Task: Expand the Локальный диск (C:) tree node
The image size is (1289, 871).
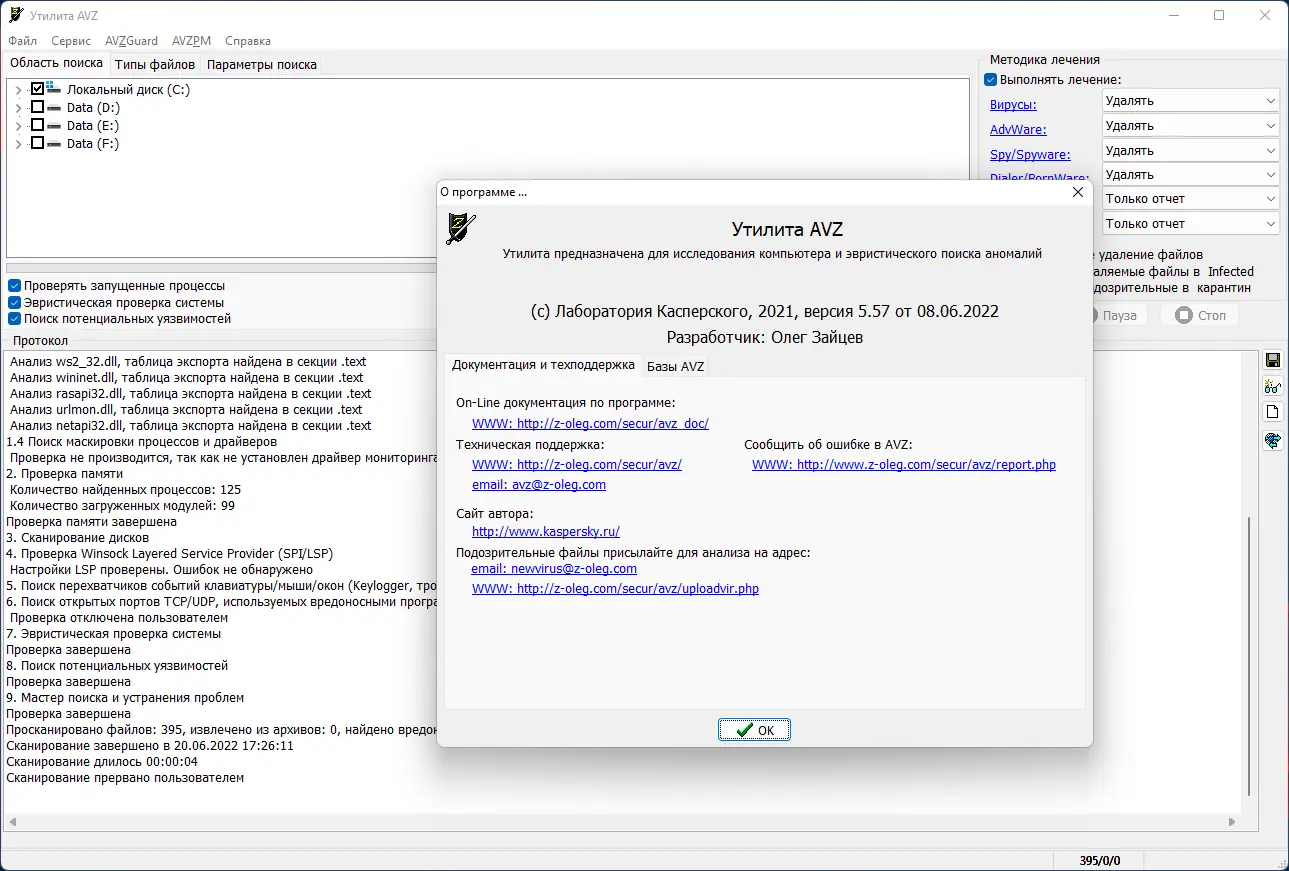Action: [x=18, y=90]
